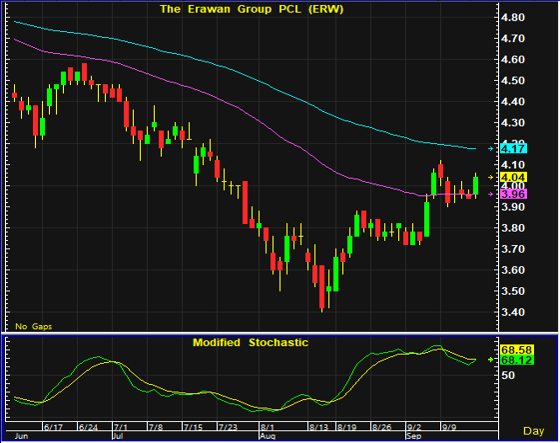
Task: Click the 3.50 price axis label
Action: click(513, 291)
